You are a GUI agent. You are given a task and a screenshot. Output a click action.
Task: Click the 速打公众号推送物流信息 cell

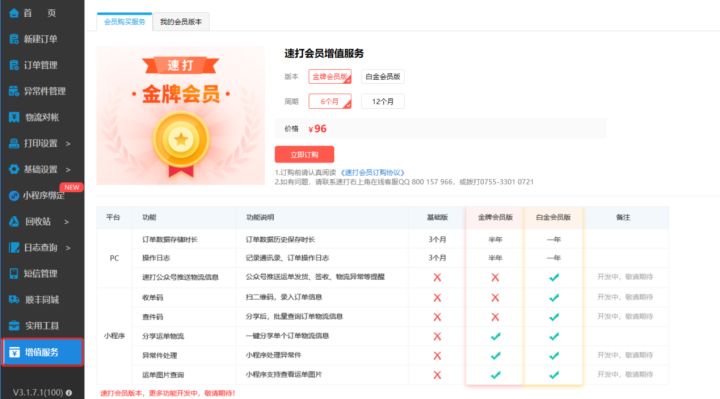tap(180, 277)
